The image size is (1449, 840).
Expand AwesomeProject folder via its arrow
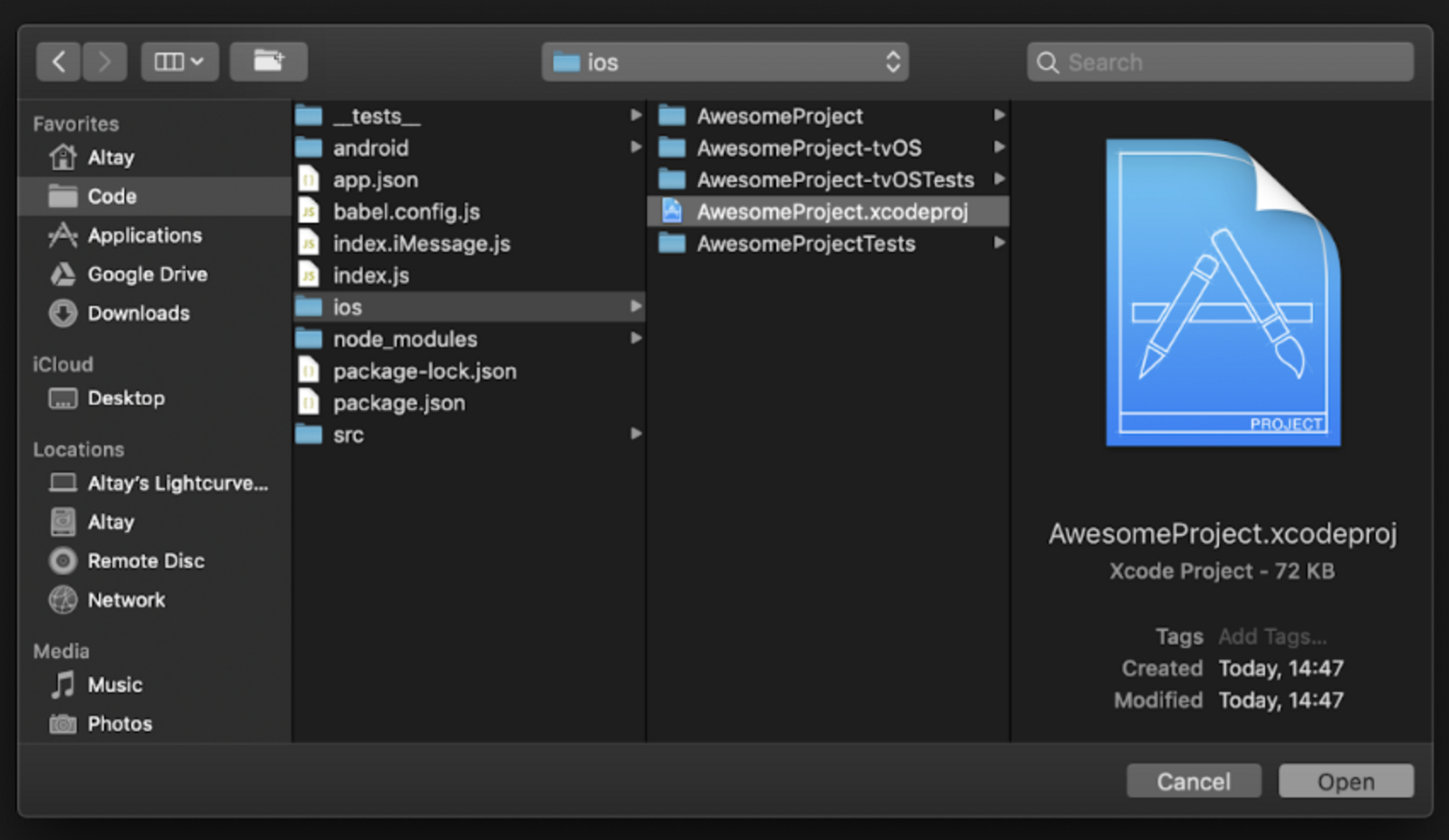(999, 115)
